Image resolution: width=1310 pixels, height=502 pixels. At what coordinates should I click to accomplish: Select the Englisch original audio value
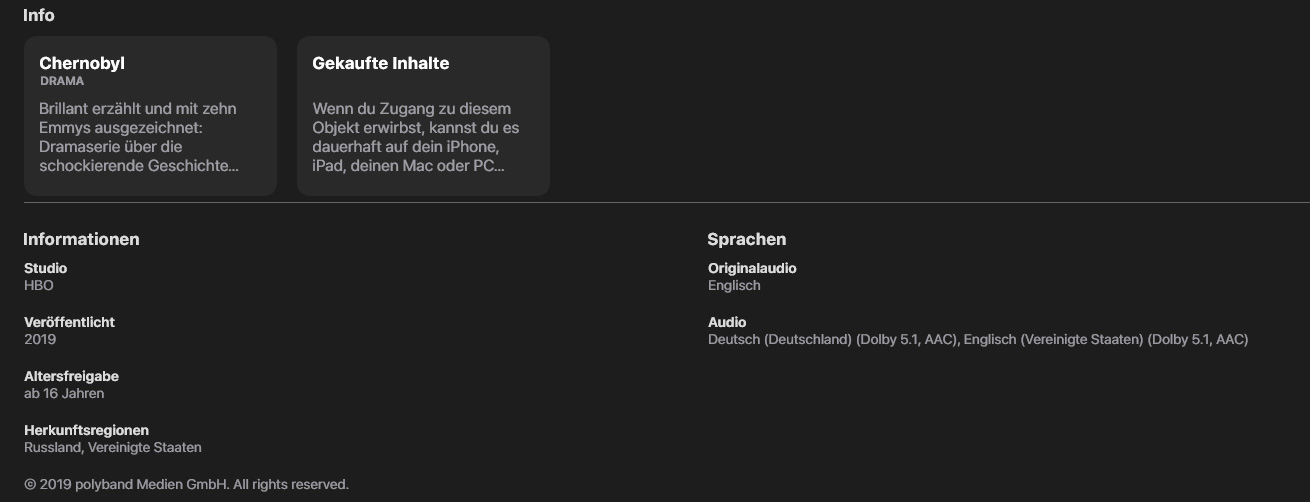(734, 285)
